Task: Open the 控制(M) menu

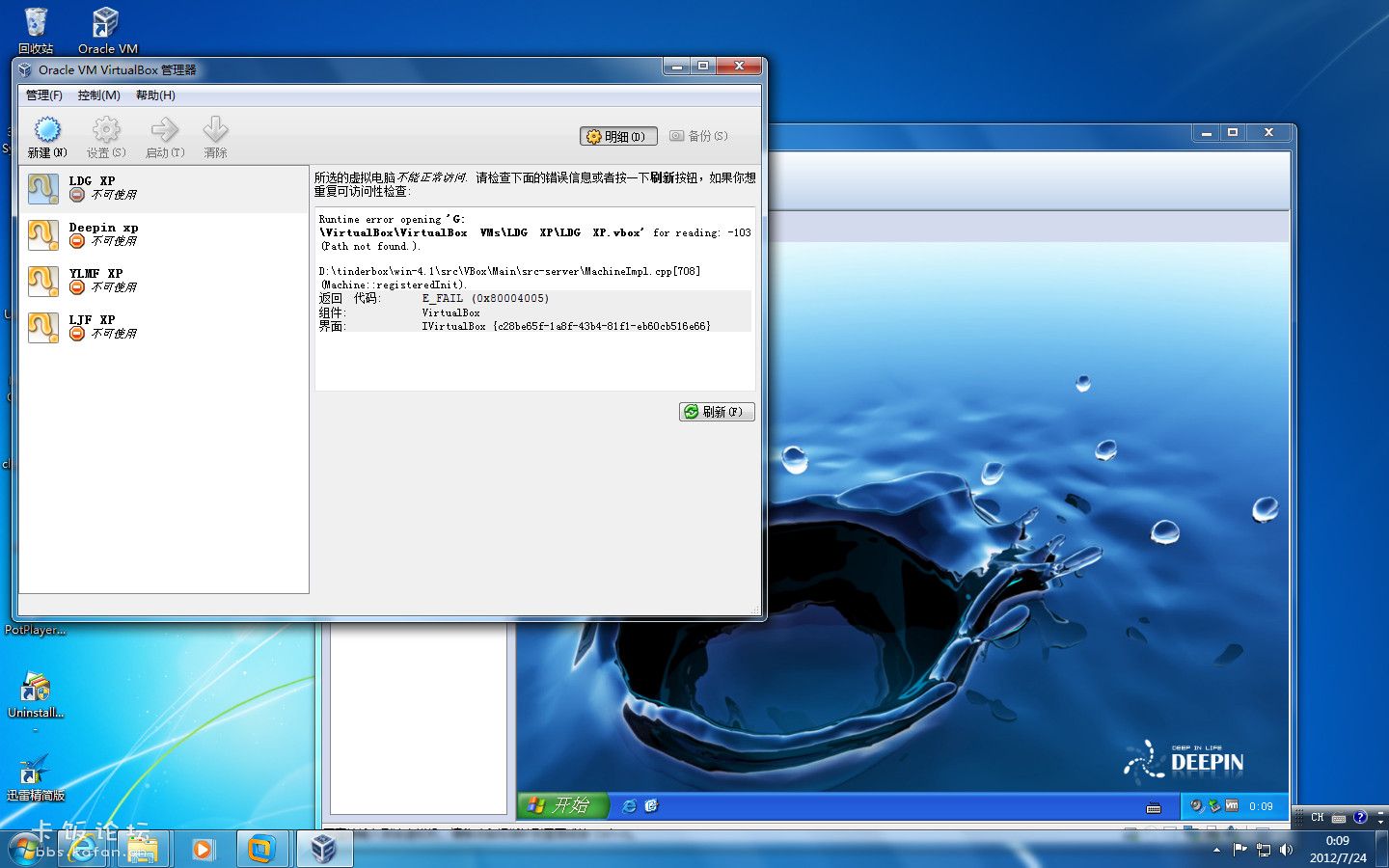Action: pyautogui.click(x=99, y=95)
